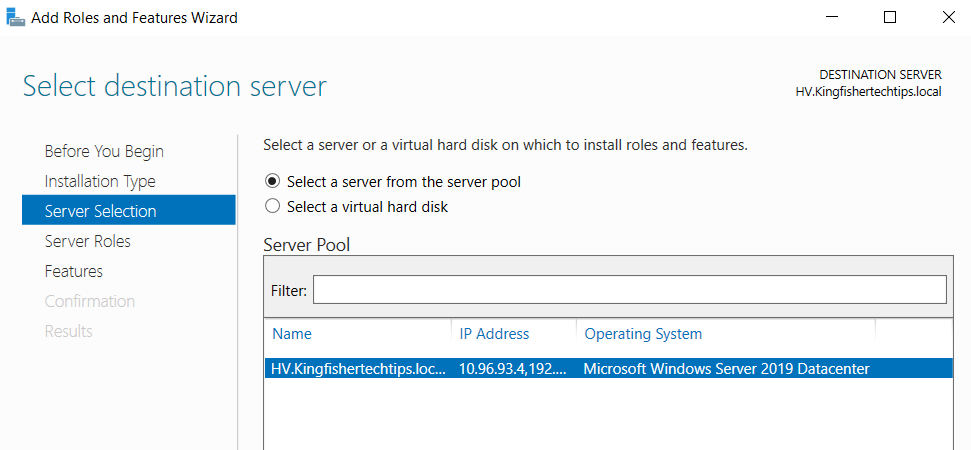Open the Installation Type step
The height and width of the screenshot is (450, 971).
click(100, 181)
